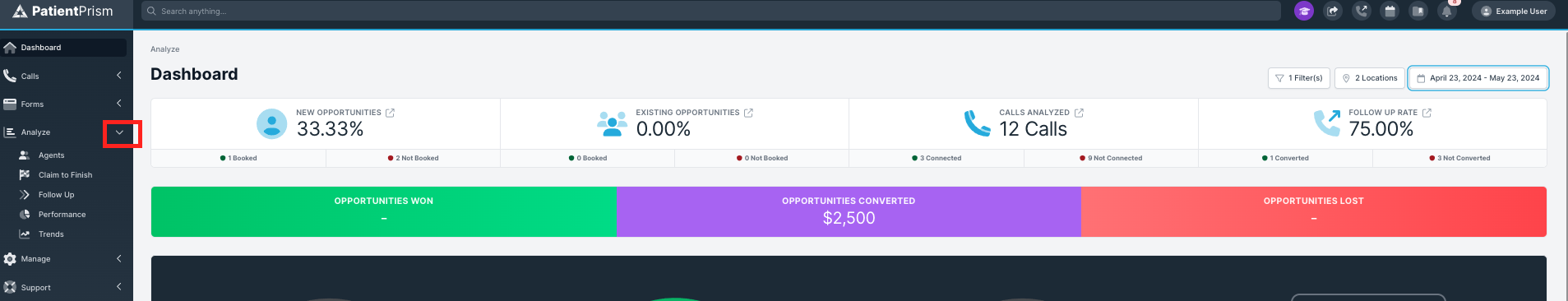Open Follow Up Rate external link icon
Screen dimensions: 1568x301
click(1427, 113)
